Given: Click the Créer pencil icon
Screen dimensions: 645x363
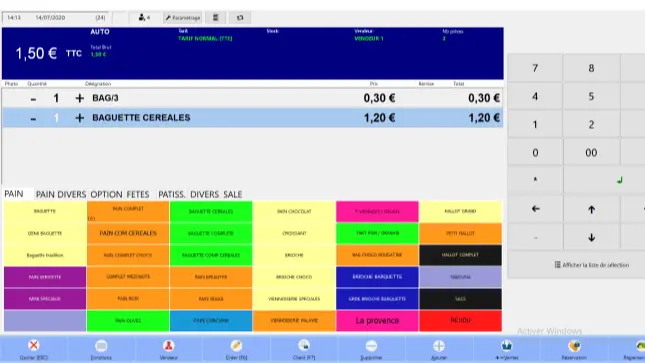Looking at the screenshot, I should click(x=236, y=345).
